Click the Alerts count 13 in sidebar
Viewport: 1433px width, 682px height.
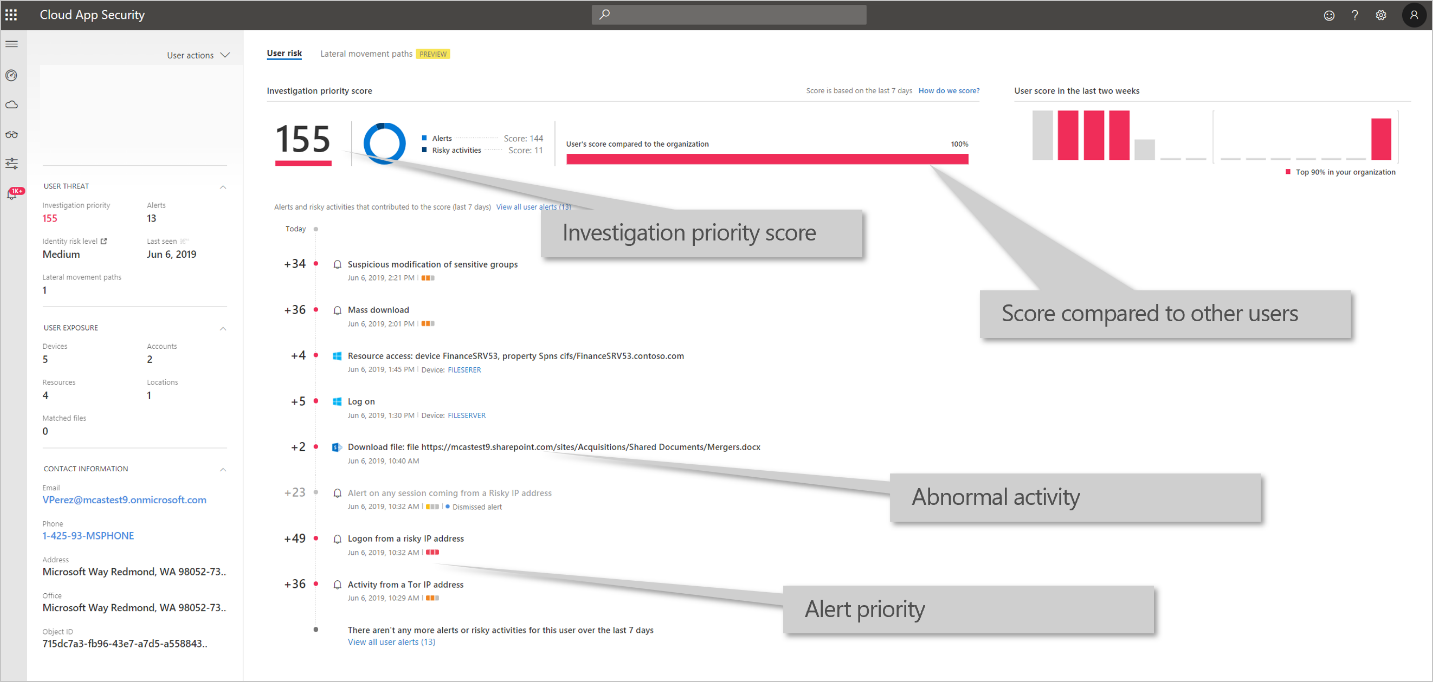(x=151, y=218)
